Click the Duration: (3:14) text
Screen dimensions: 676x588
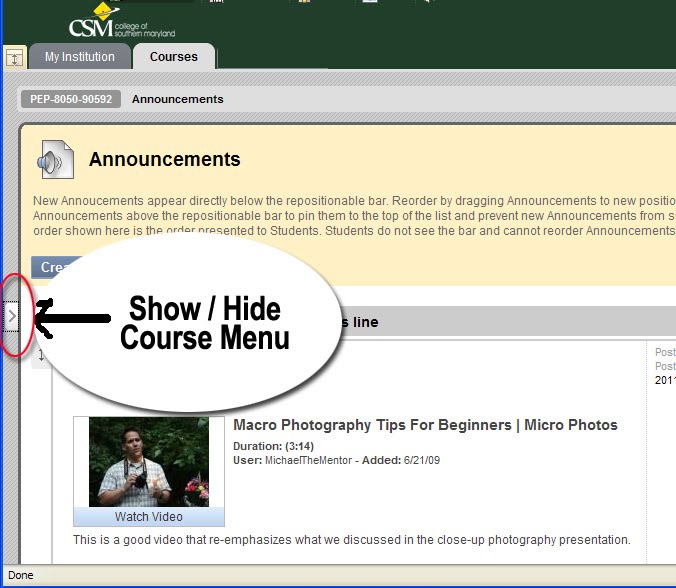click(273, 446)
